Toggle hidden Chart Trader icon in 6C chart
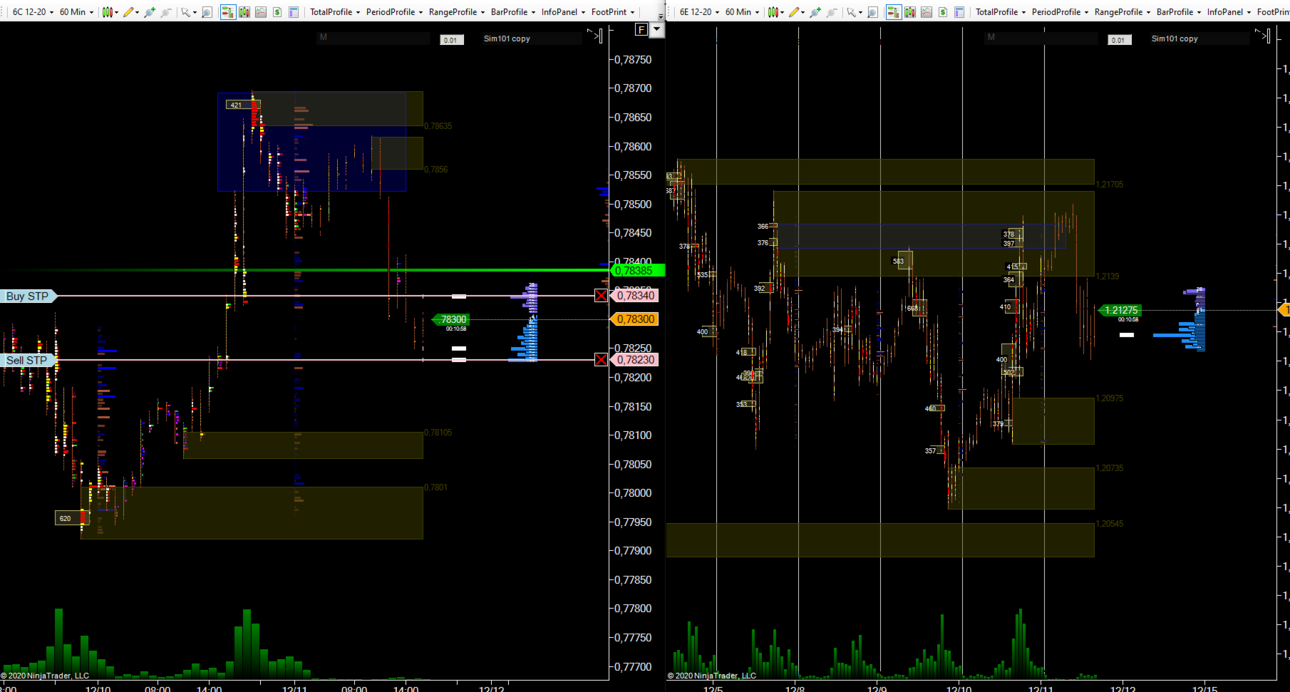 [x=244, y=12]
